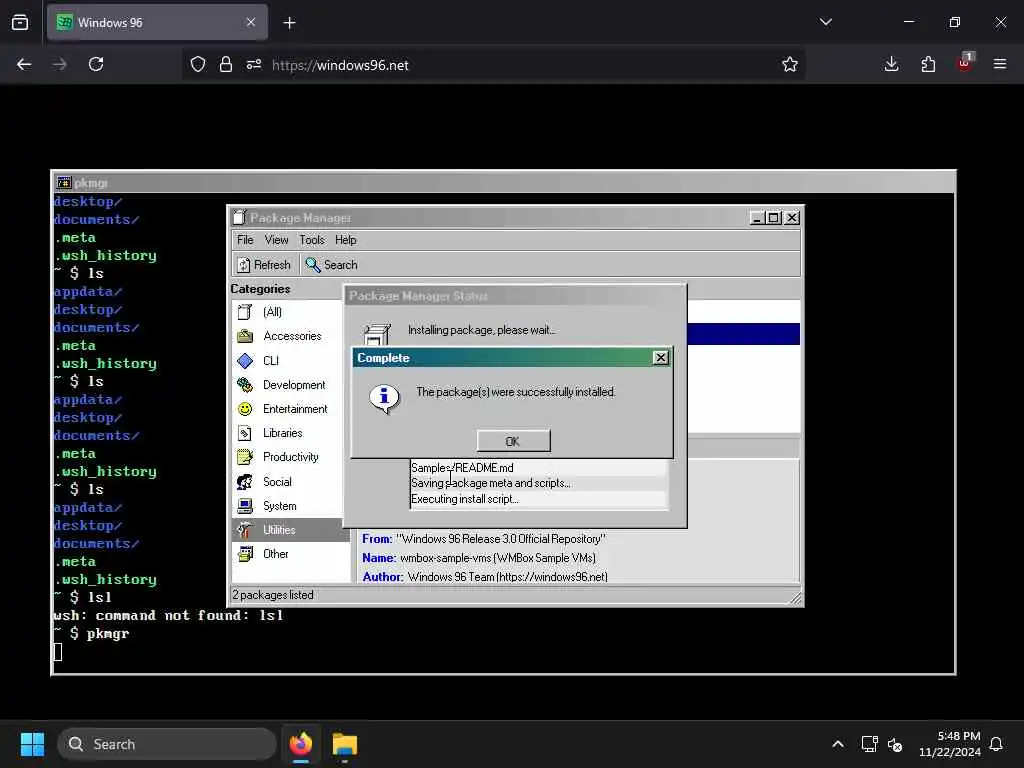Screen dimensions: 1024x768
Task: Click '2 packages listed' status bar text
Action: click(273, 595)
